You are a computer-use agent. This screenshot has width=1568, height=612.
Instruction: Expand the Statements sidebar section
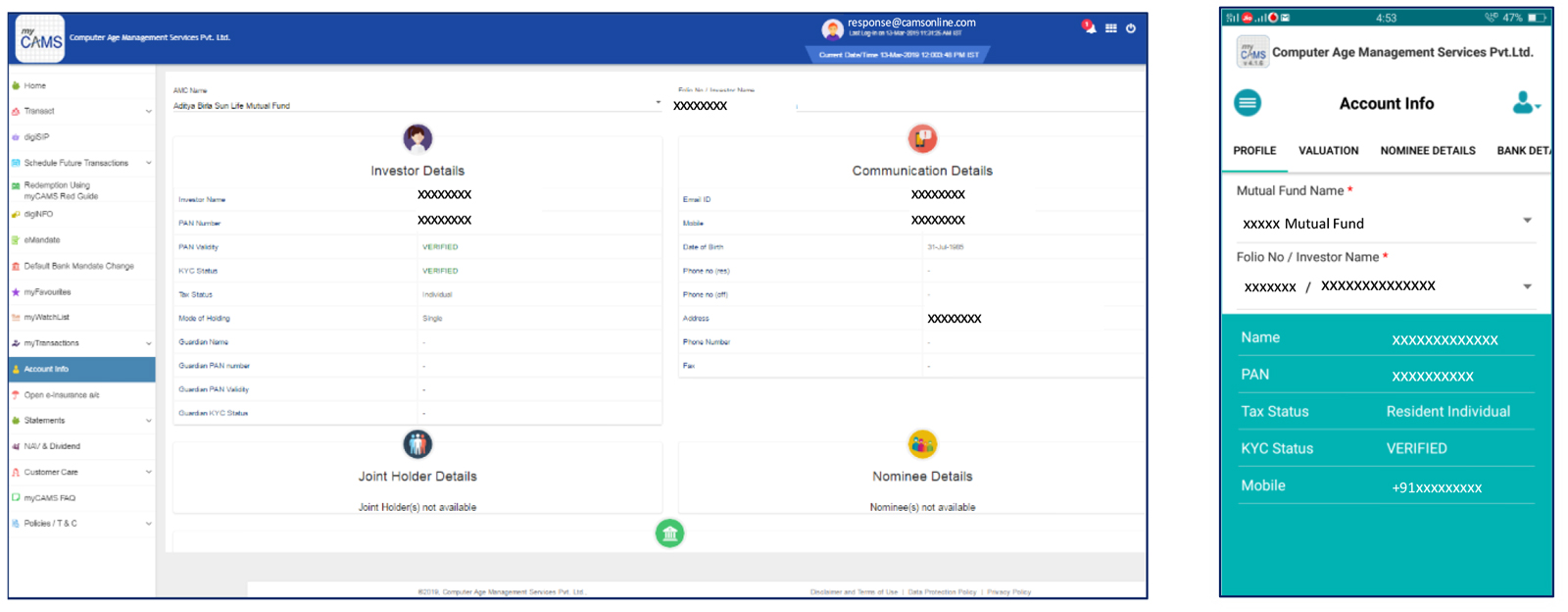point(82,421)
